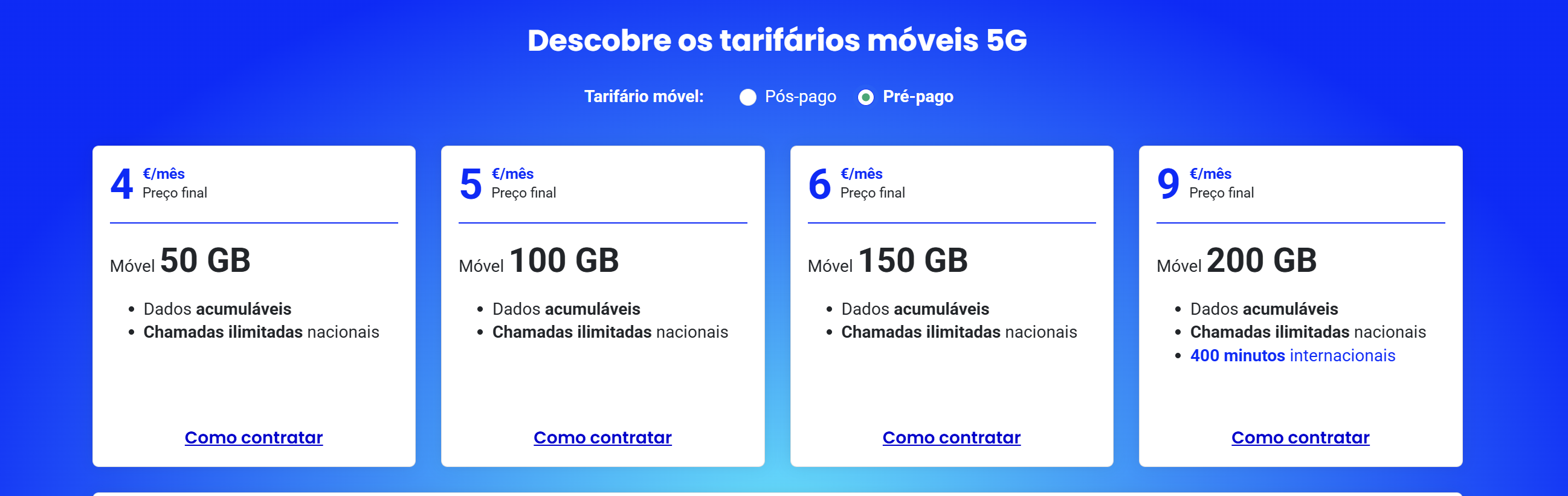Click Dados acumuláveis in the 200 GB card
This screenshot has height=496, width=1568.
click(1263, 309)
